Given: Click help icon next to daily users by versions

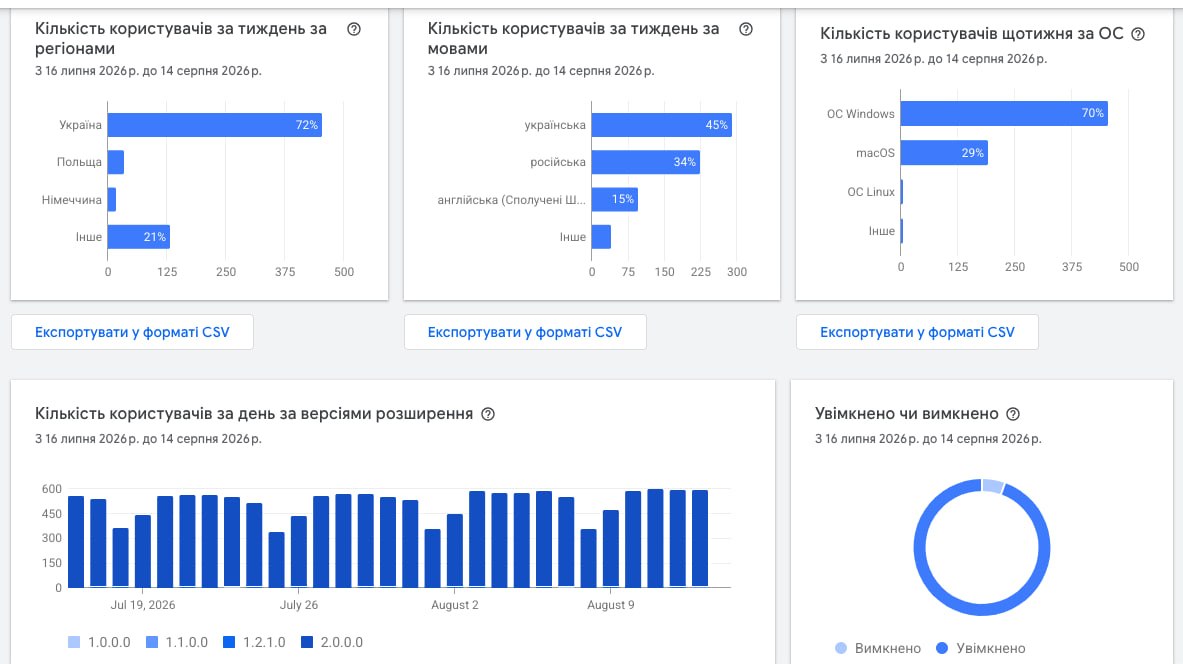Looking at the screenshot, I should 488,414.
